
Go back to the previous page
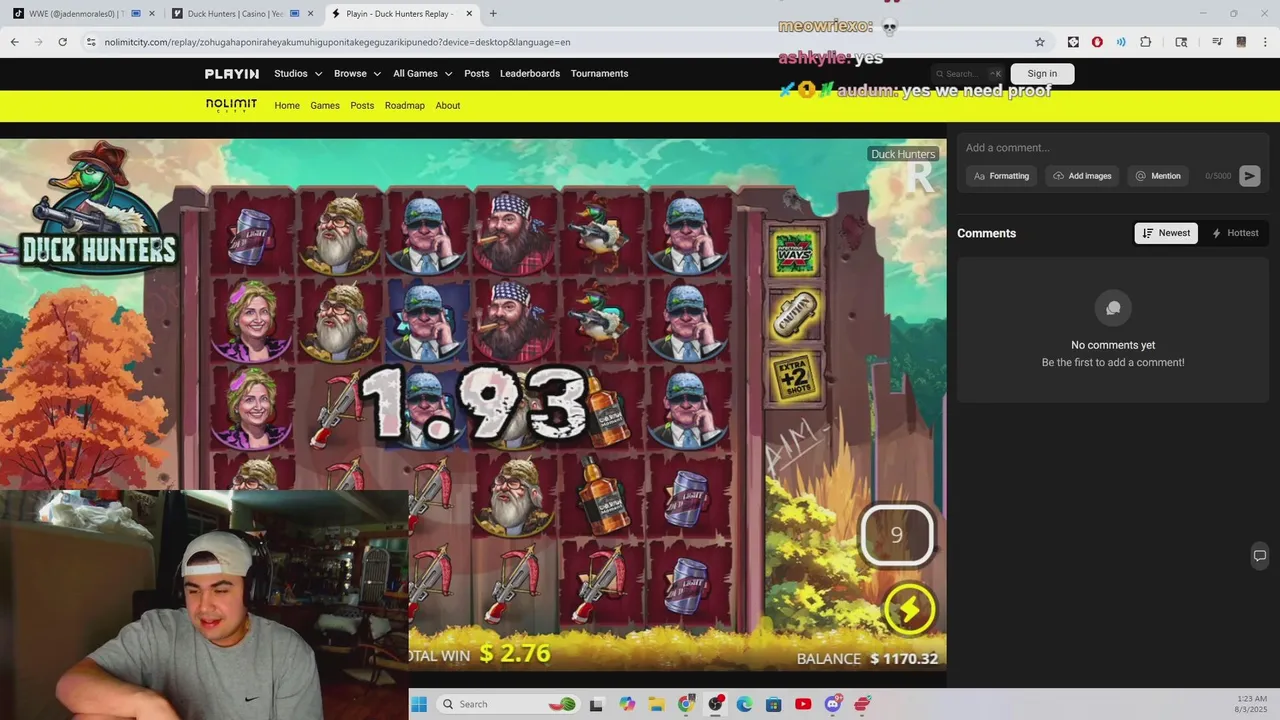click(14, 42)
